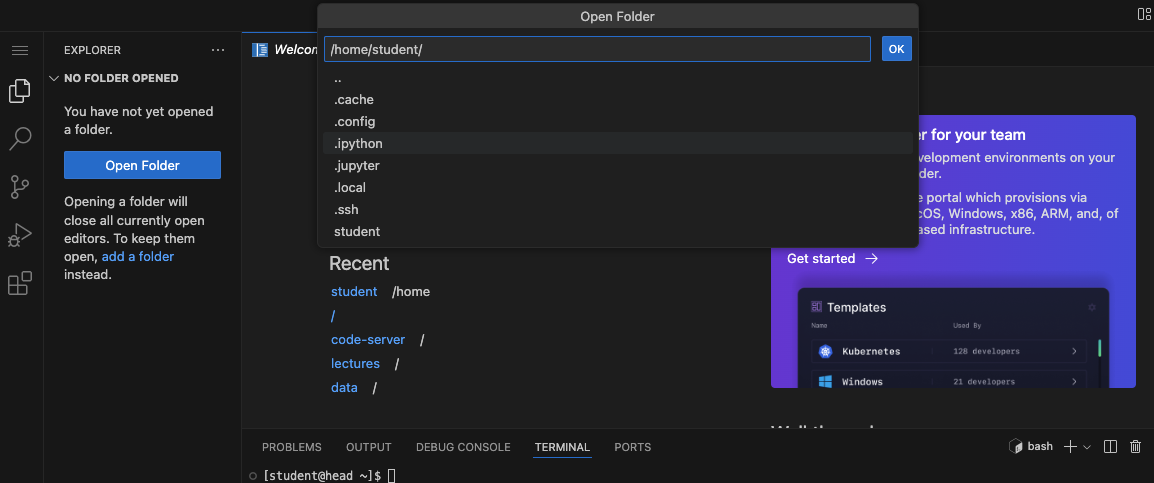Click the blue Open Folder button
Screen dimensions: 1154x483
142,166
